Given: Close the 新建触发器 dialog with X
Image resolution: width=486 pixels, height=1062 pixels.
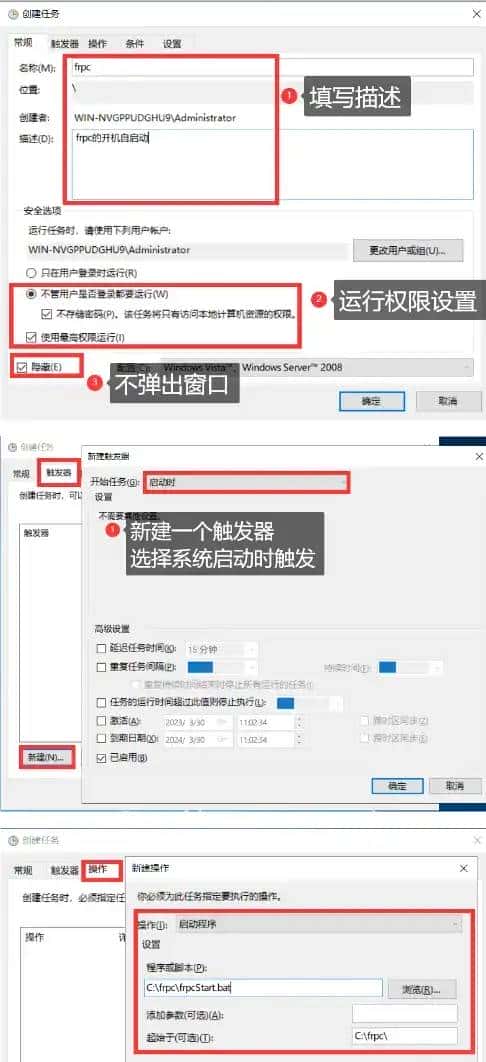Looking at the screenshot, I should (x=479, y=457).
